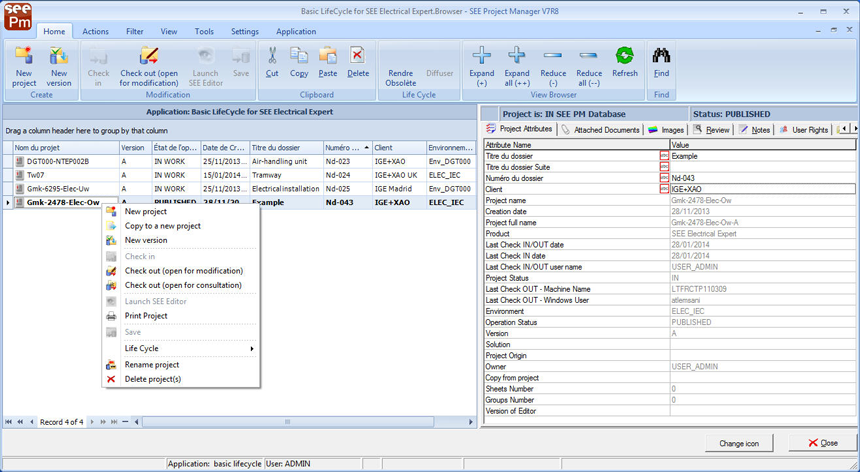
Task: Go to next record arrow
Action: coord(92,422)
